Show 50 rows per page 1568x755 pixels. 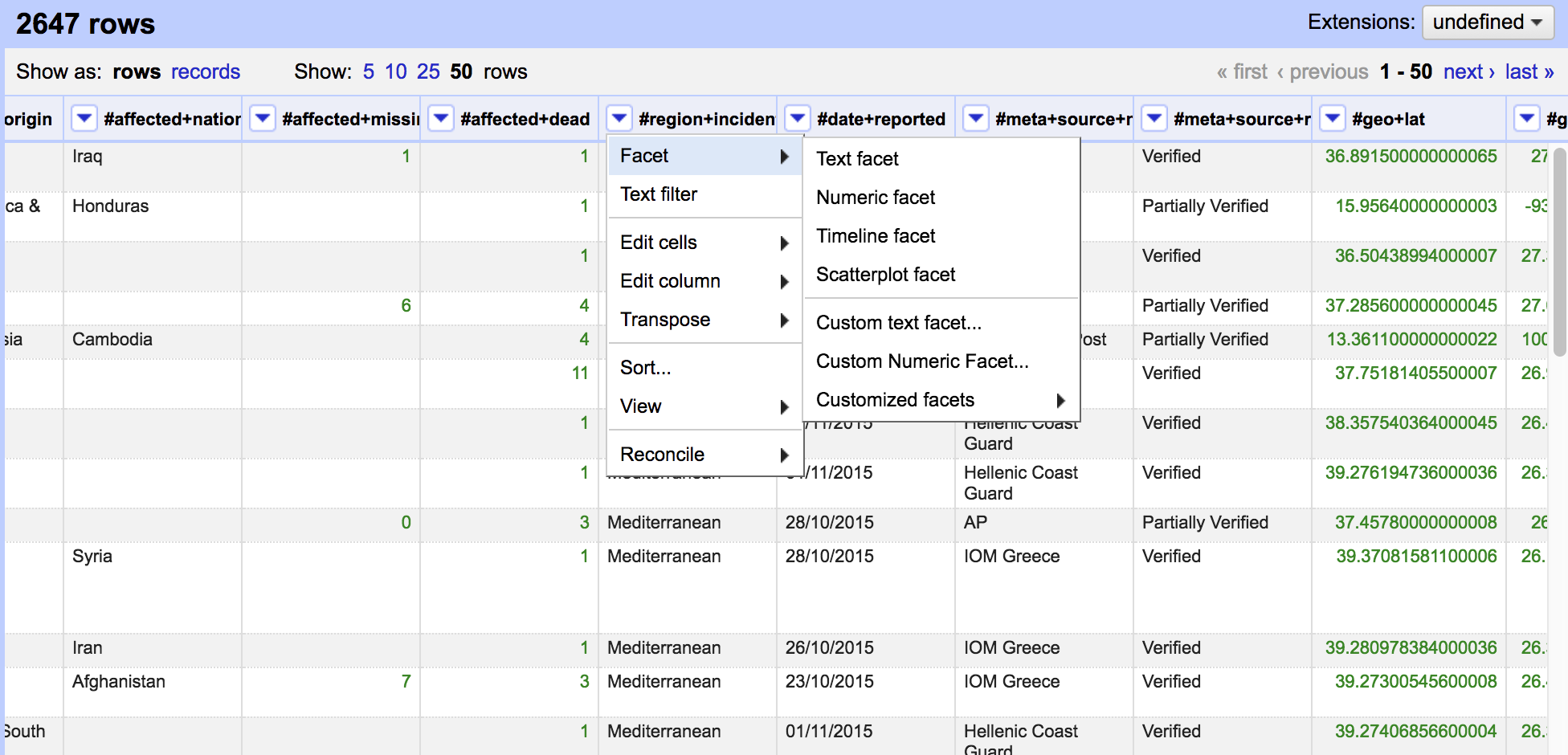461,71
